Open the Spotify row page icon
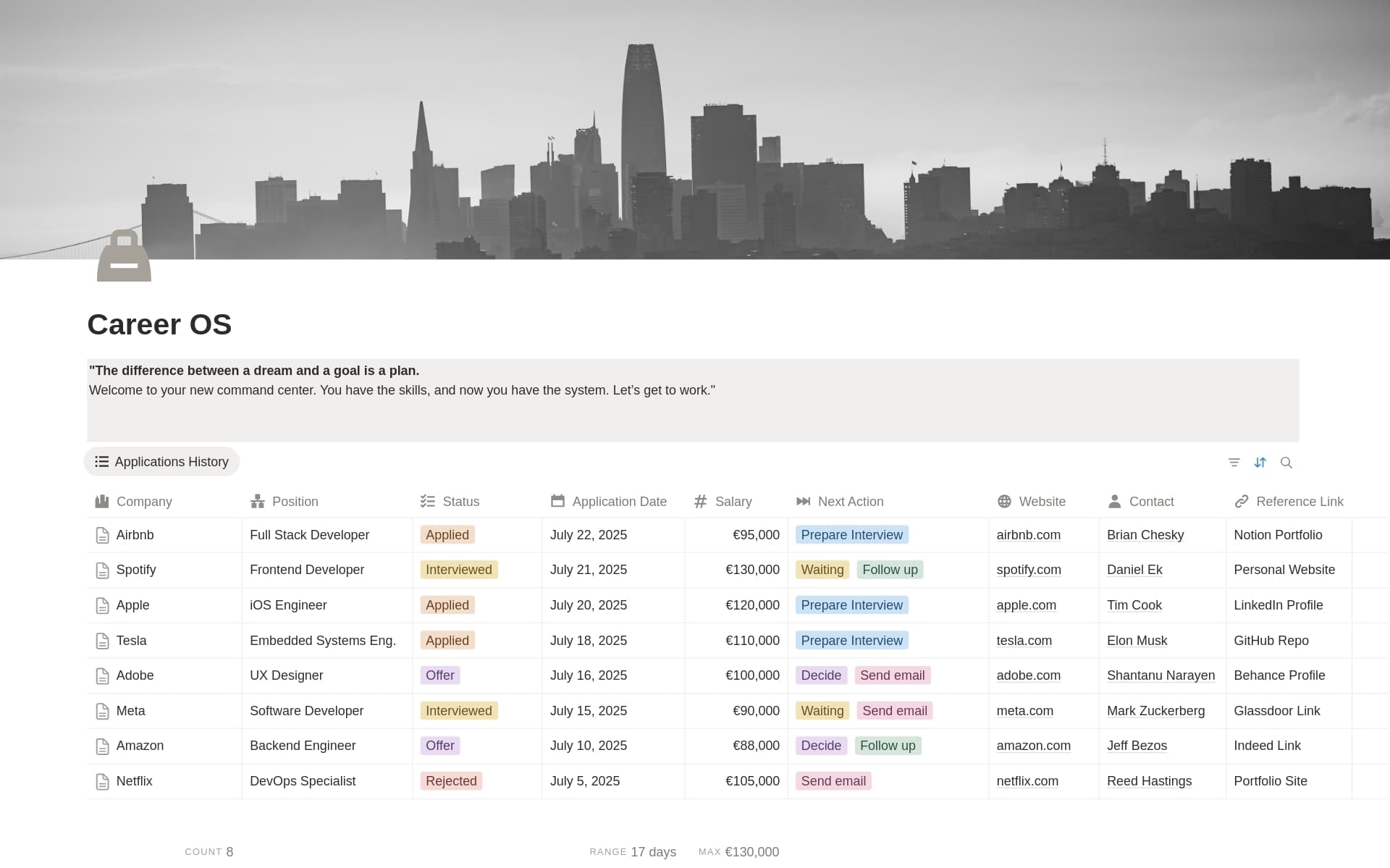The width and height of the screenshot is (1390, 868). pos(102,570)
